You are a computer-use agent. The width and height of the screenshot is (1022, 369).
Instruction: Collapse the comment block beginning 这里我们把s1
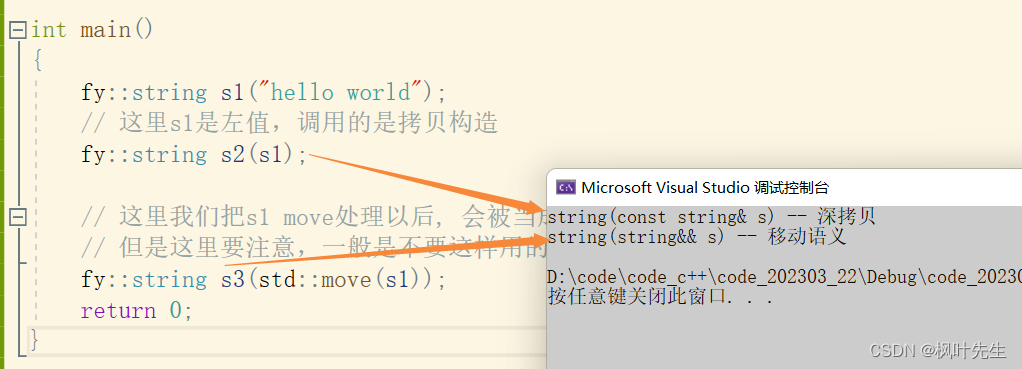point(18,216)
